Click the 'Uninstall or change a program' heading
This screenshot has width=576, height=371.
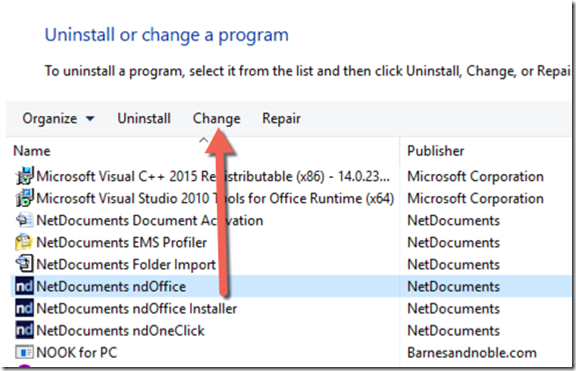click(x=166, y=35)
